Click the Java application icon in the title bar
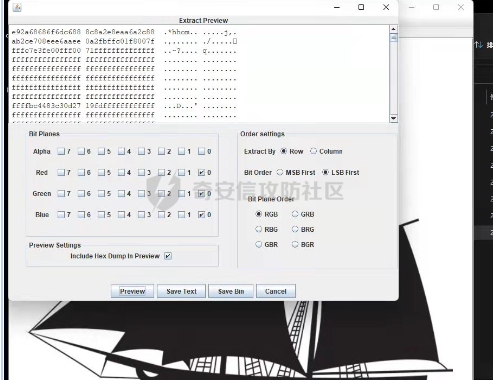 (x=17, y=7)
